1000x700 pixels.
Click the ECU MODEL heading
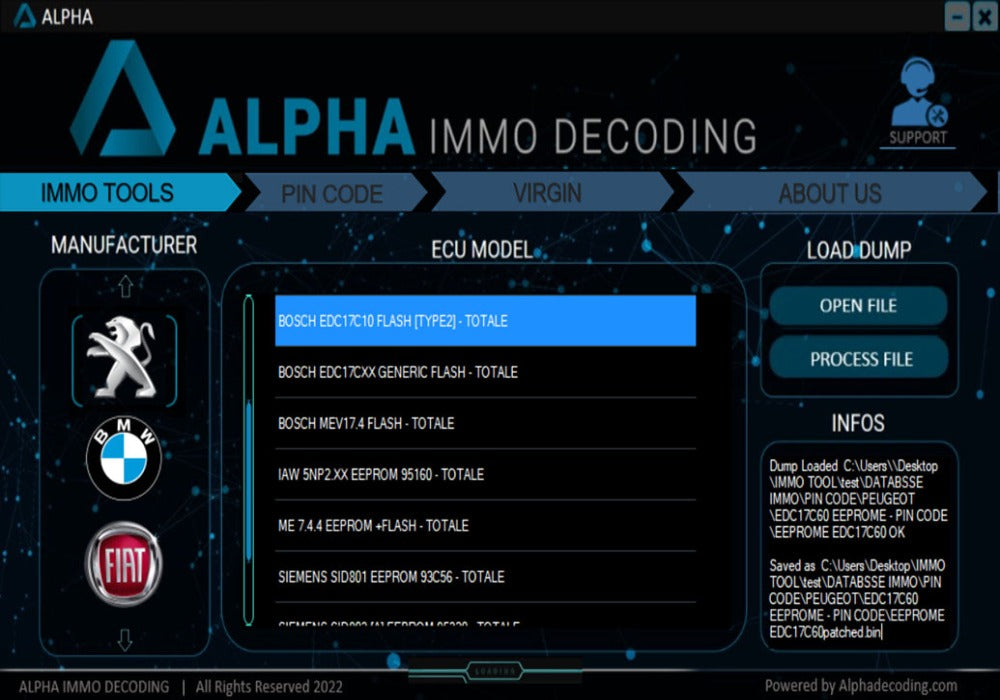(x=482, y=249)
